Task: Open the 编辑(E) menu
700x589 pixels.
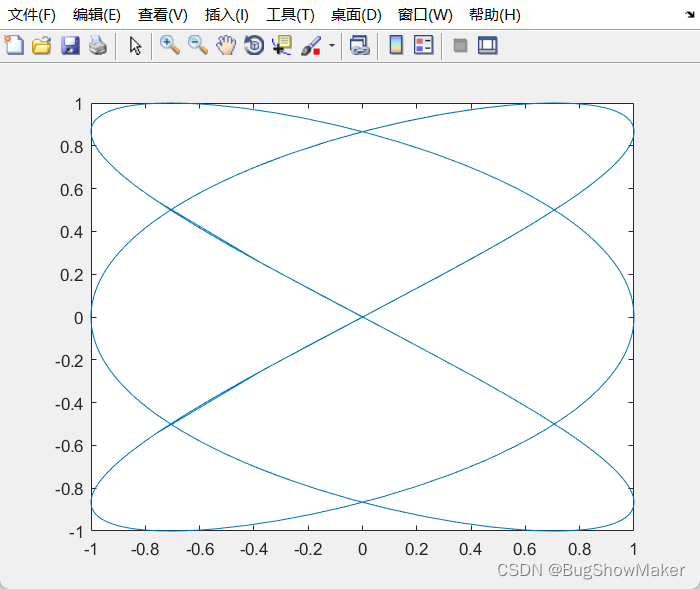Action: click(96, 15)
